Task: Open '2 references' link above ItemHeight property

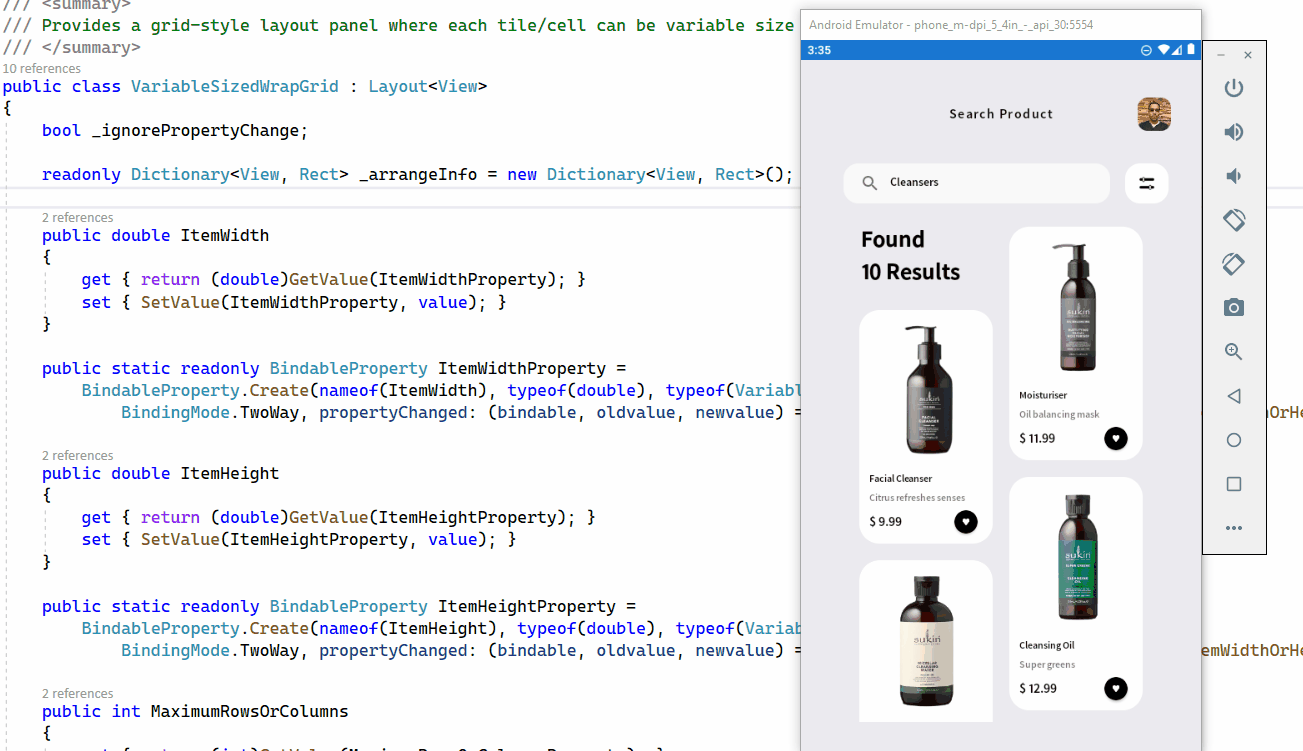Action: (78, 455)
